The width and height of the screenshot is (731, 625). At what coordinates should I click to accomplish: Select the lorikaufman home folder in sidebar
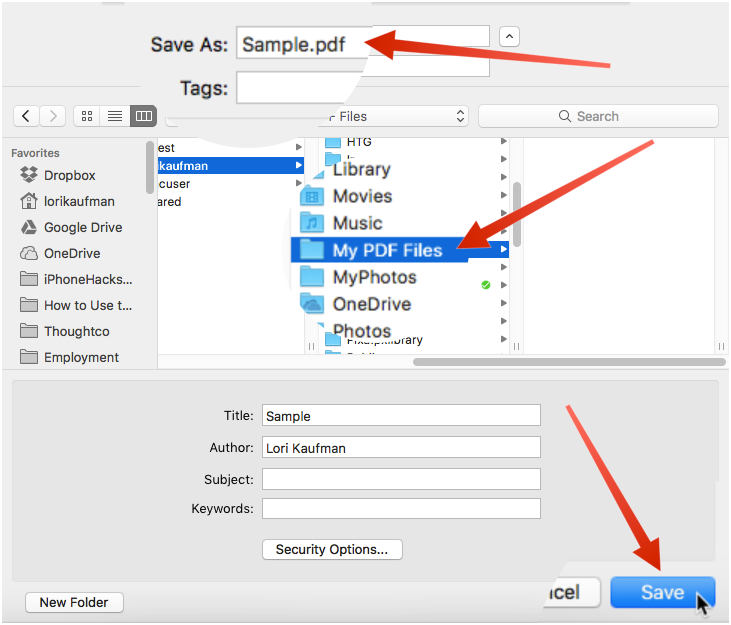[81, 201]
